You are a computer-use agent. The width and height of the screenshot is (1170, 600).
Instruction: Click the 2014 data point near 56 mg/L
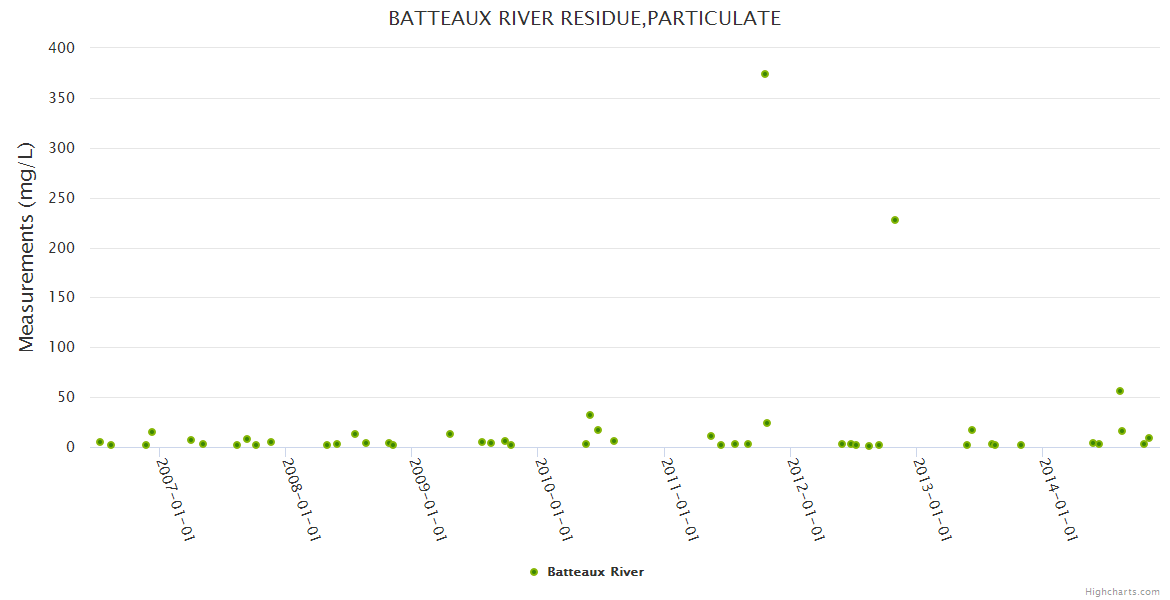point(1120,391)
